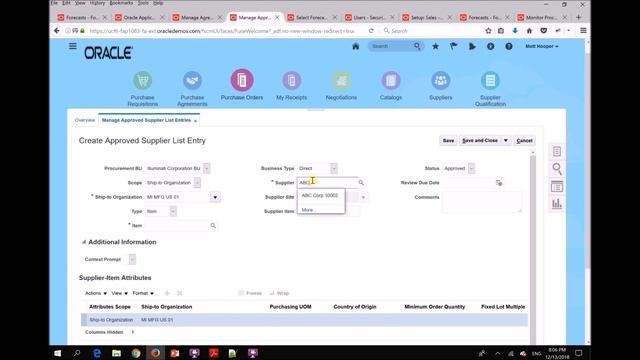The height and width of the screenshot is (360, 640).
Task: Click Save and Close button
Action: (x=480, y=141)
